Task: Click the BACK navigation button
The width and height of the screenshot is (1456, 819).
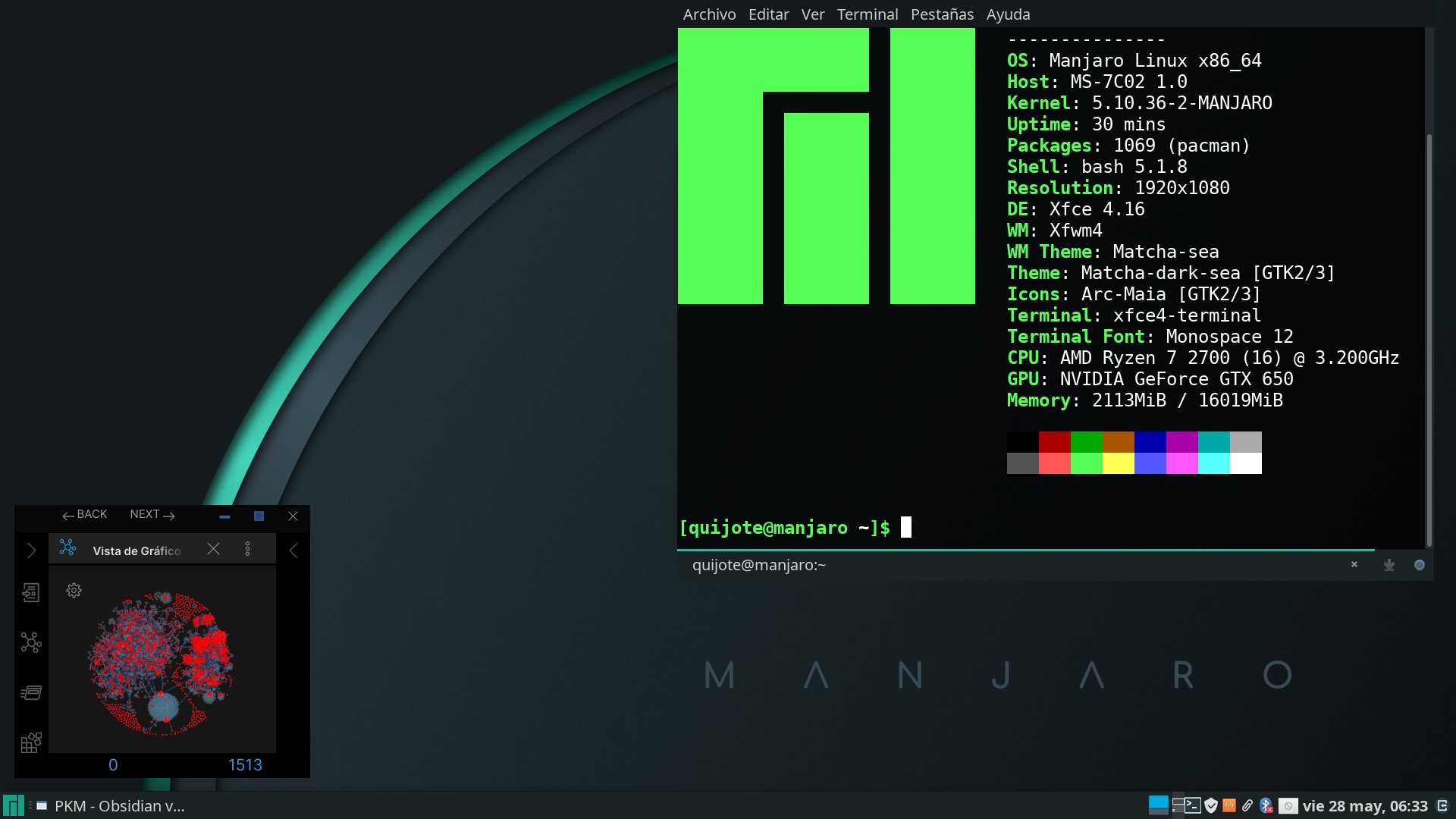Action: 85,515
